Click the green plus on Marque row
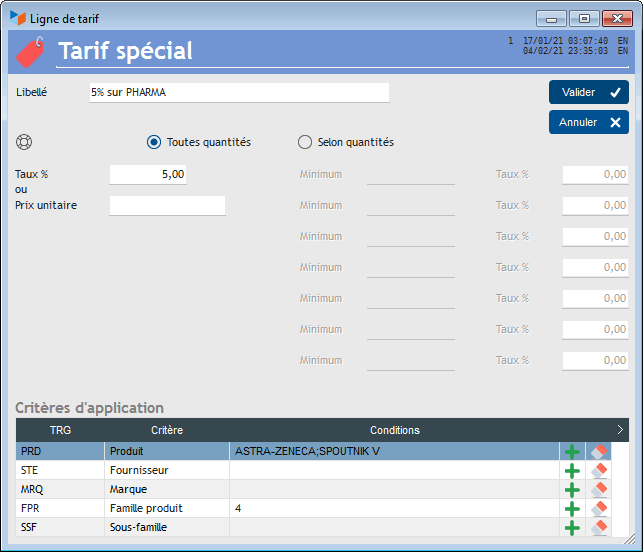643x552 pixels. point(572,490)
